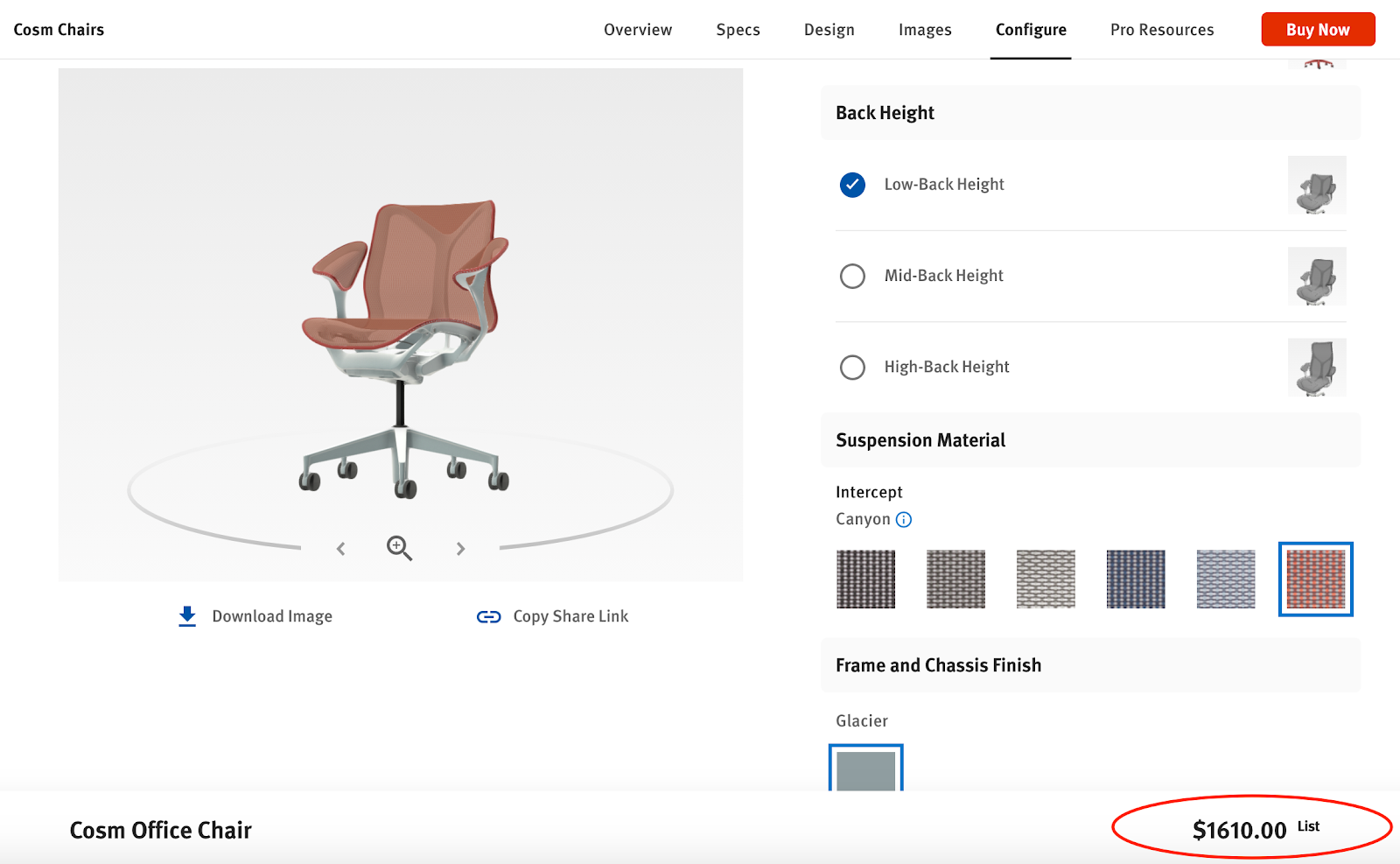Screen dimensions: 1400x864
Task: Open the Overview tab
Action: [x=638, y=30]
